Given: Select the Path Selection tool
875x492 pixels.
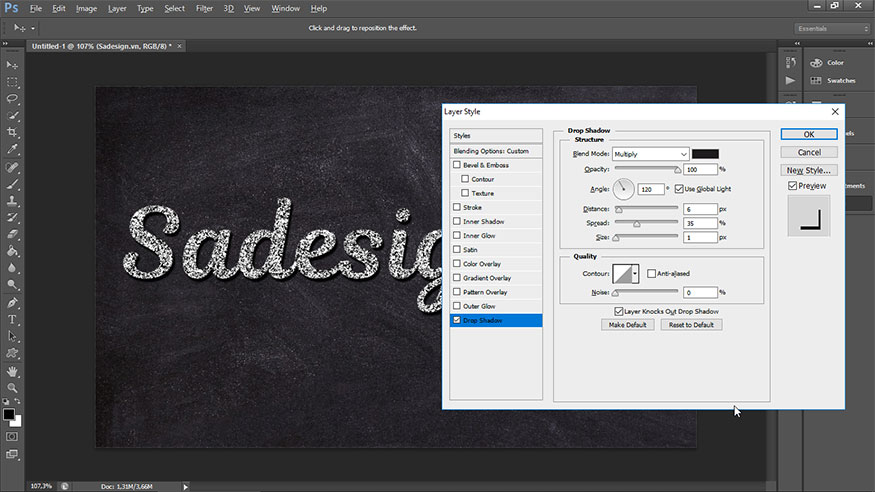Looking at the screenshot, I should click(x=12, y=336).
